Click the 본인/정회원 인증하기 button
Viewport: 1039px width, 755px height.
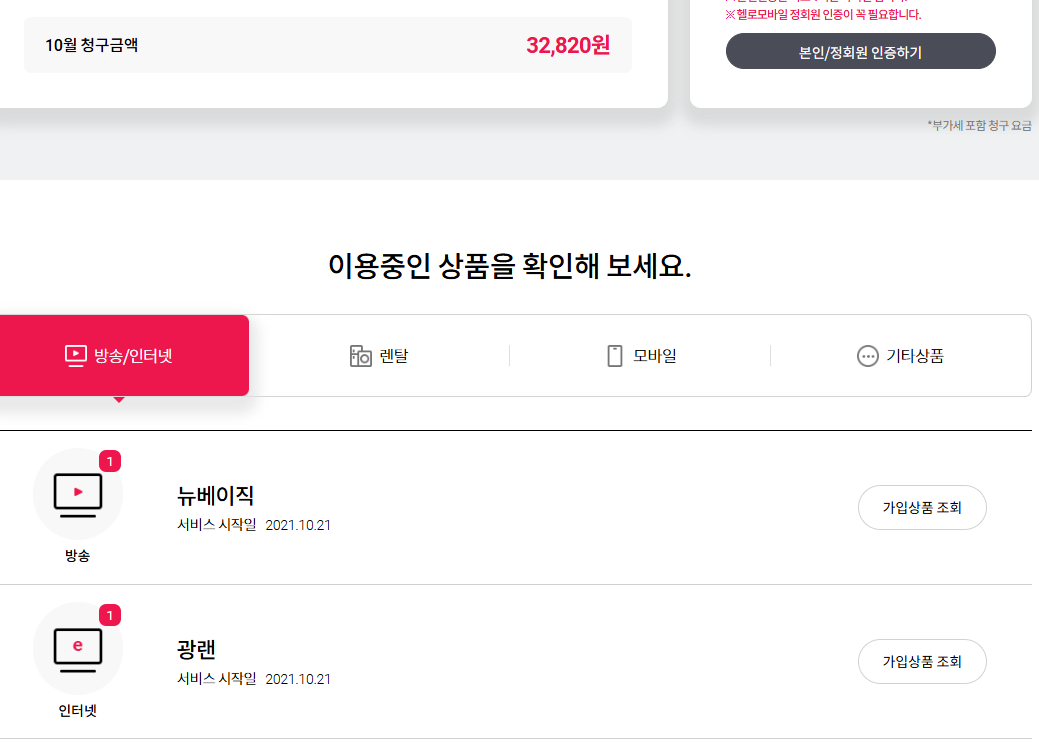tap(861, 52)
